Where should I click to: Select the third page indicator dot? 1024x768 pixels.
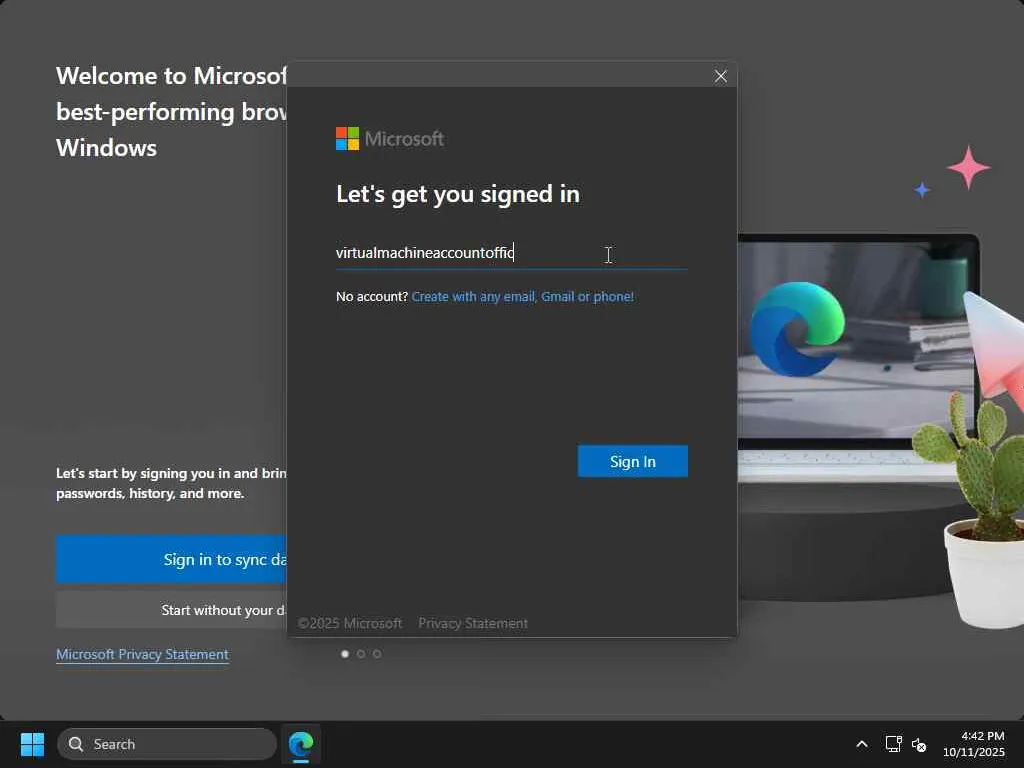click(x=377, y=654)
